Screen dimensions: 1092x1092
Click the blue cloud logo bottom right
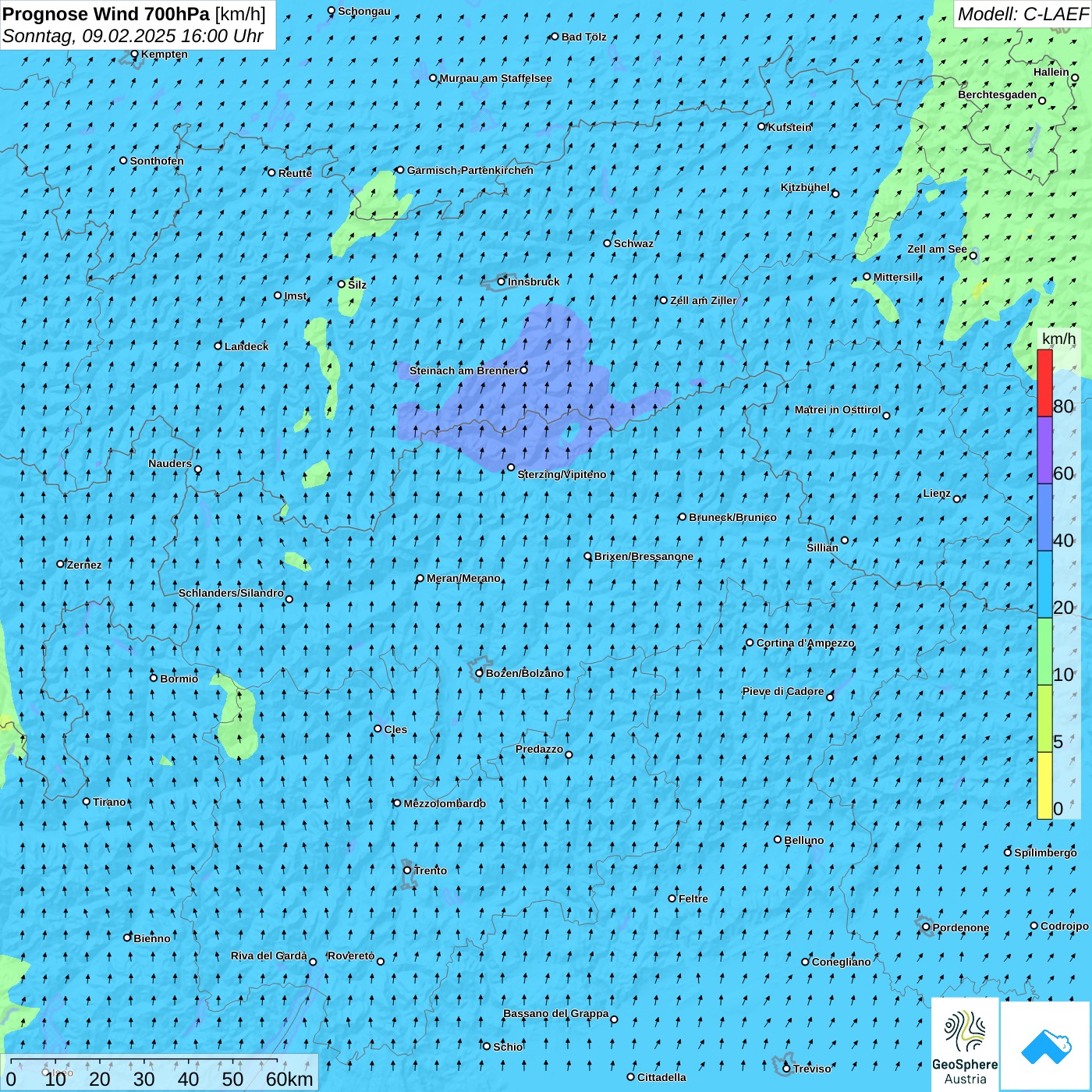click(1045, 1046)
